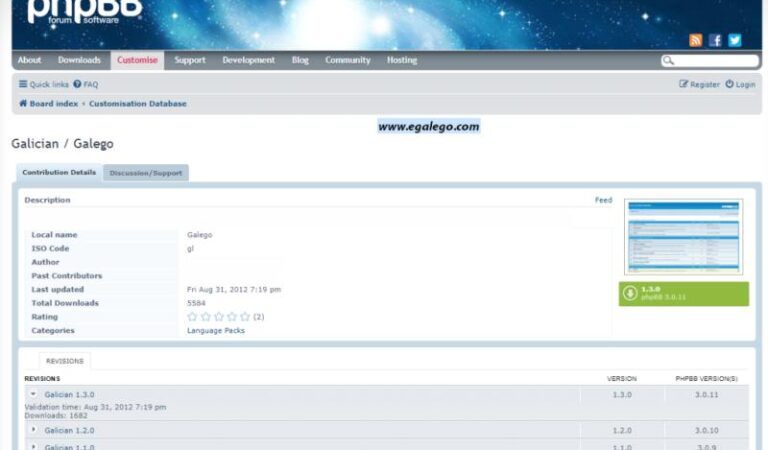Rate with the first star
Screen dimensions: 768x450
point(192,317)
